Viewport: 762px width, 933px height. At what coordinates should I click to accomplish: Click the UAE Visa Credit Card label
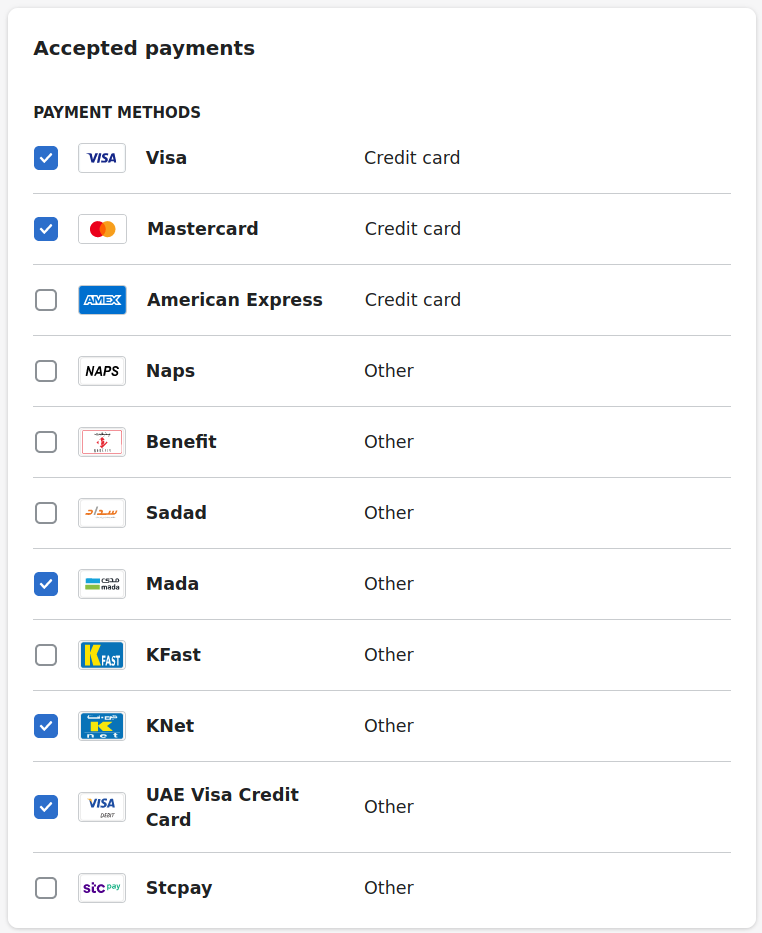point(222,807)
